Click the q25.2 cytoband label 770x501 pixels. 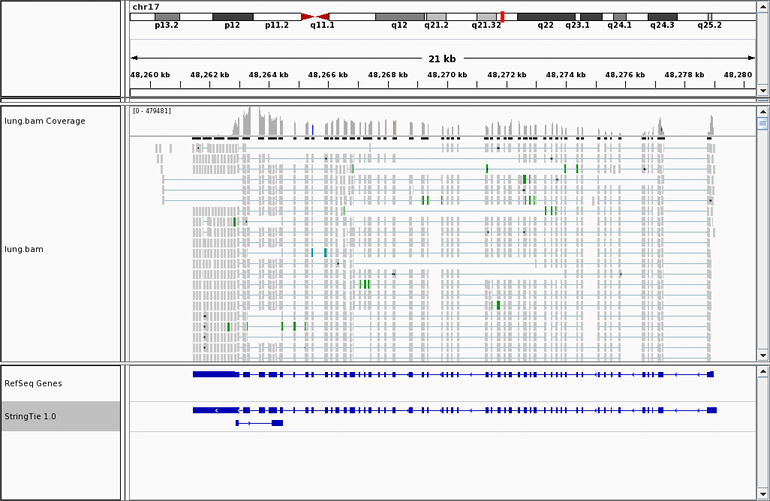point(710,25)
